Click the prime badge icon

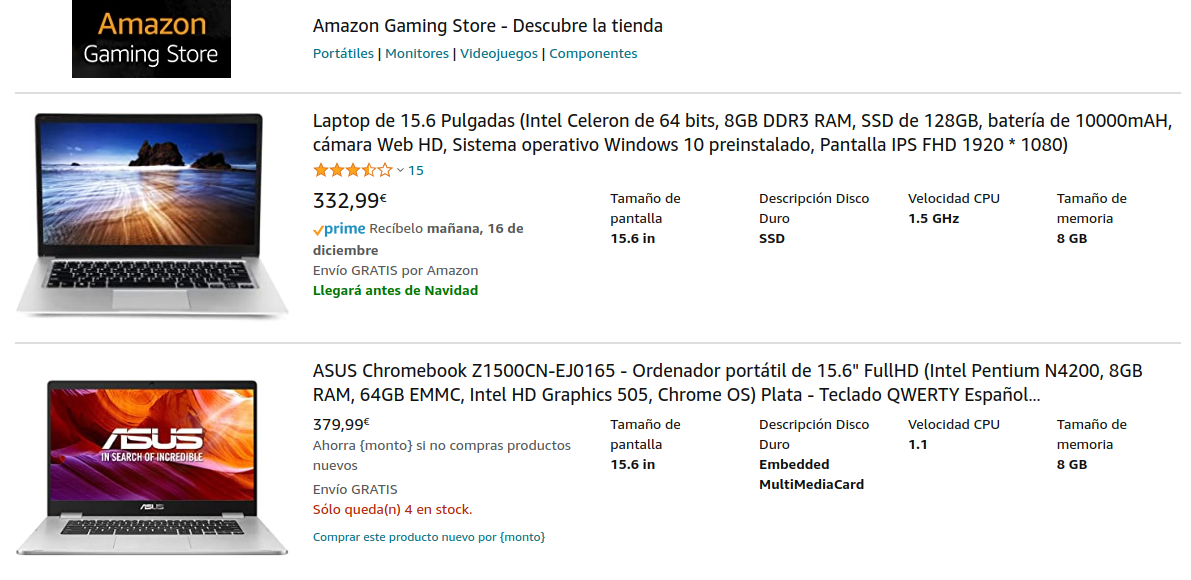point(339,229)
